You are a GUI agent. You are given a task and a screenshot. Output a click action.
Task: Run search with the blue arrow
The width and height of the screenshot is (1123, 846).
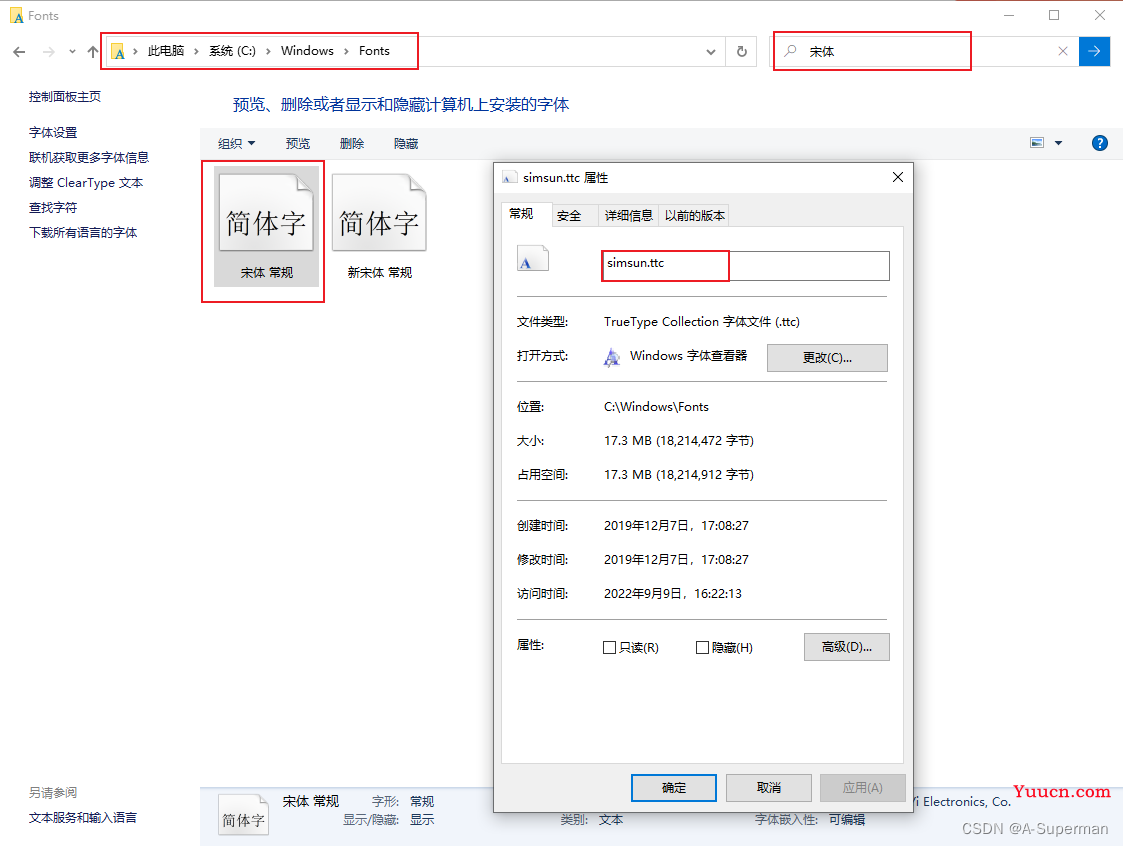click(x=1094, y=51)
